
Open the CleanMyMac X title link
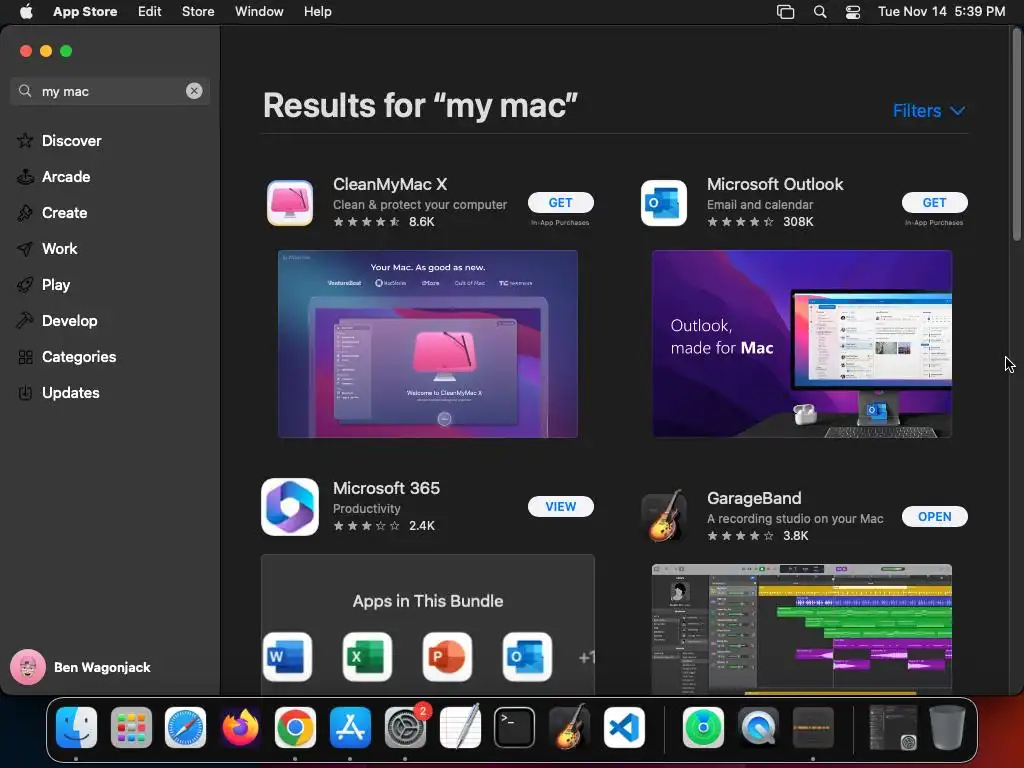[390, 184]
